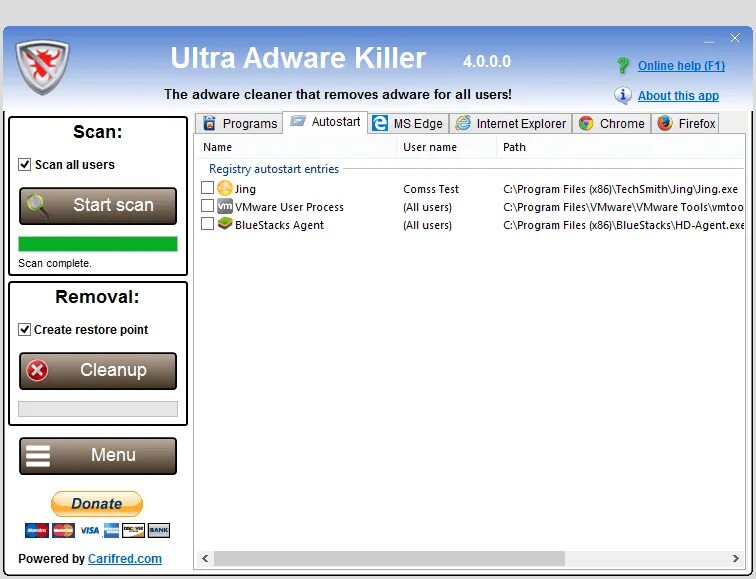This screenshot has height=579, width=756.
Task: Click the green scan progress bar
Action: click(98, 244)
